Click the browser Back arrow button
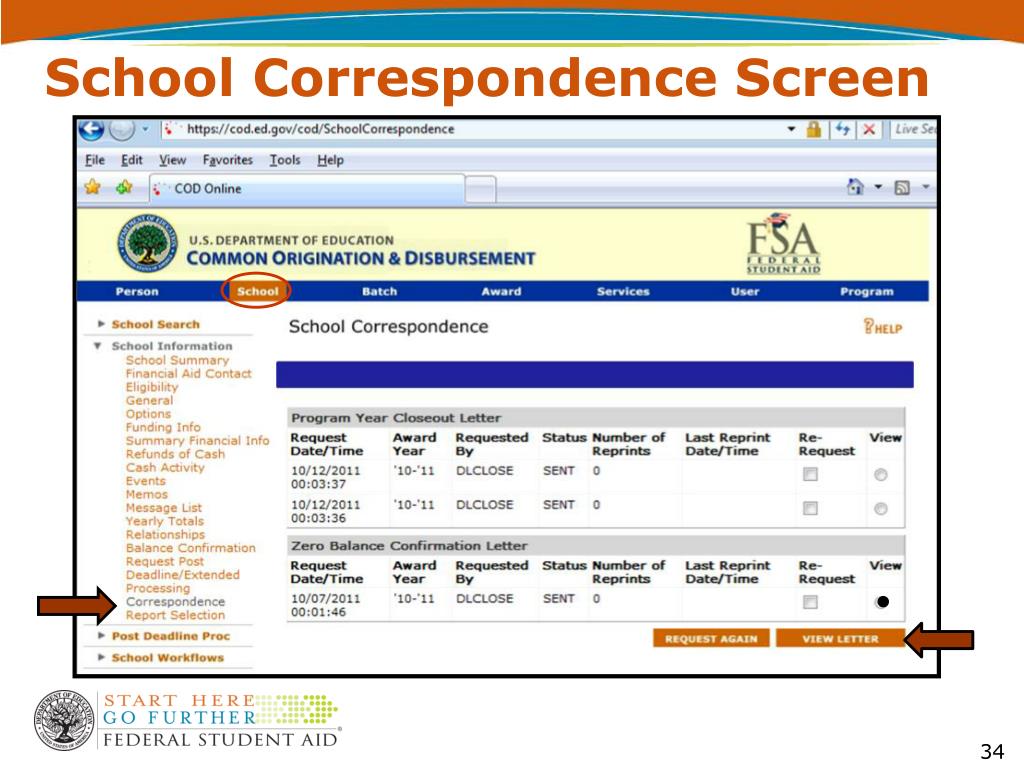This screenshot has width=1024, height=768. [92, 129]
